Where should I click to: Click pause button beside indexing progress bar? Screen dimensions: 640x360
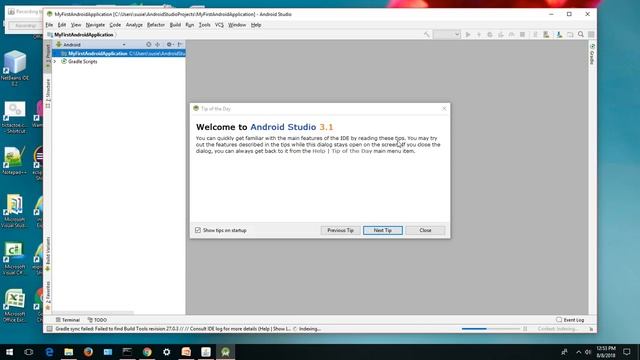[525, 329]
